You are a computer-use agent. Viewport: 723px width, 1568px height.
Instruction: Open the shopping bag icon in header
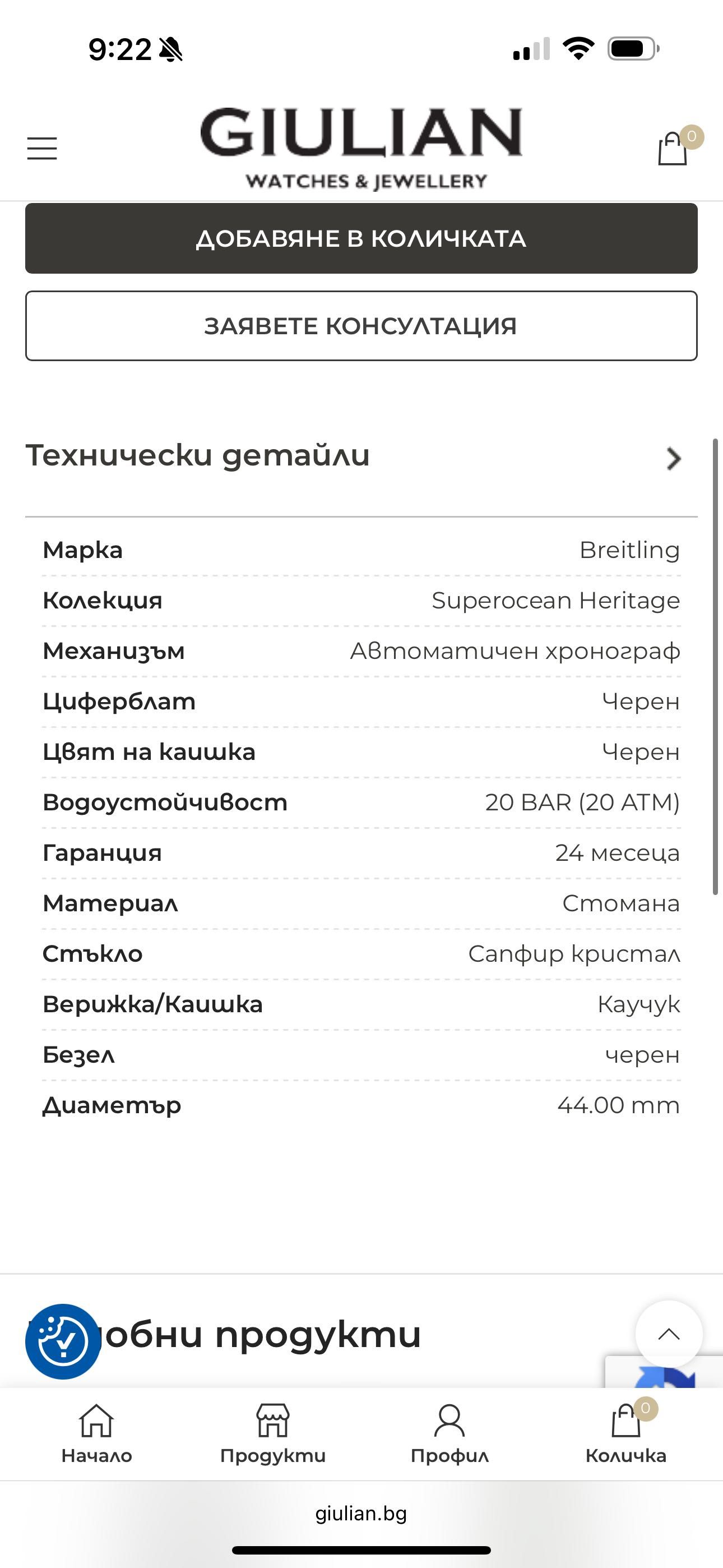[x=673, y=149]
